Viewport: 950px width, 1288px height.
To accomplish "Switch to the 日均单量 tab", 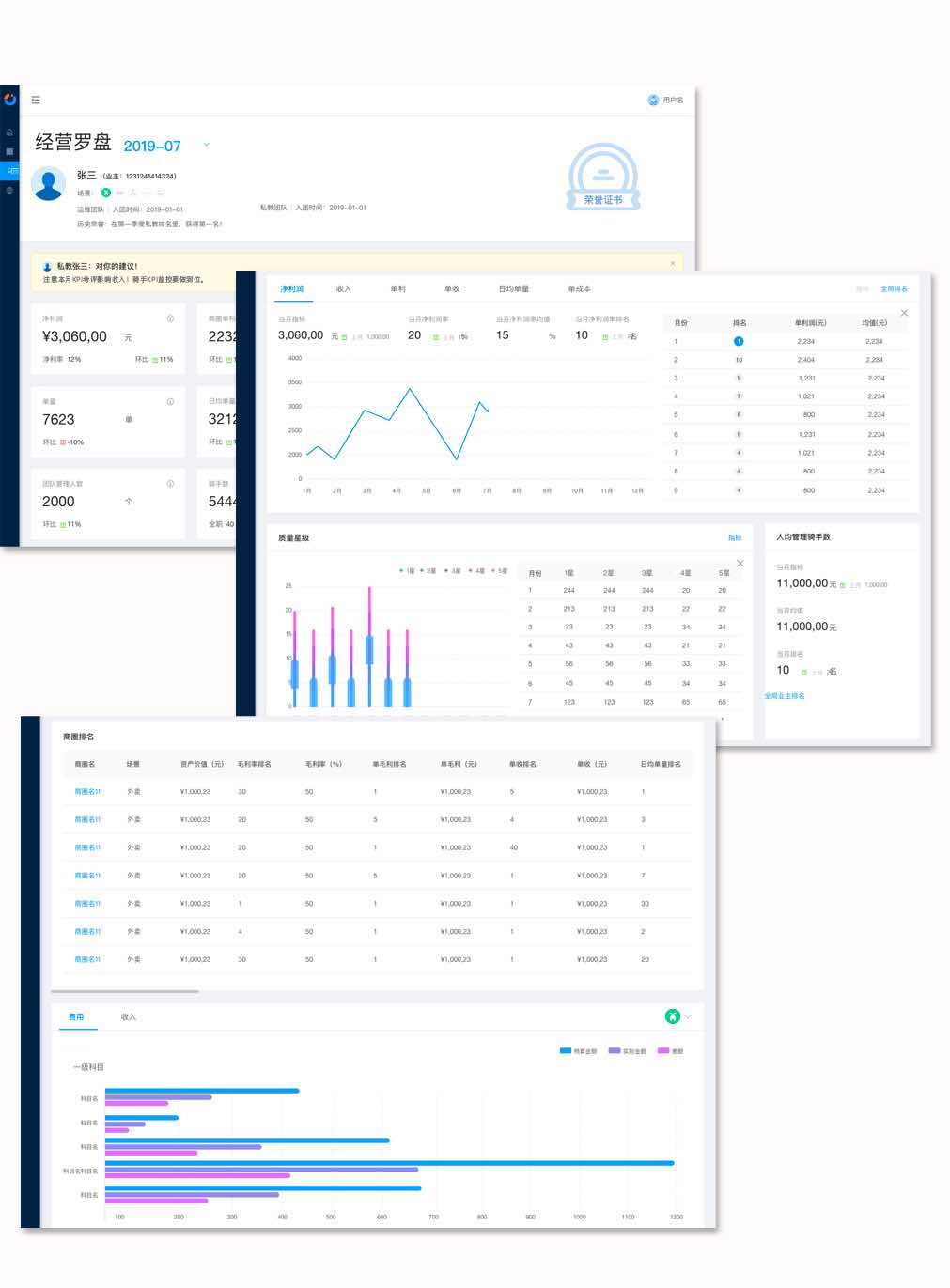I will click(513, 289).
